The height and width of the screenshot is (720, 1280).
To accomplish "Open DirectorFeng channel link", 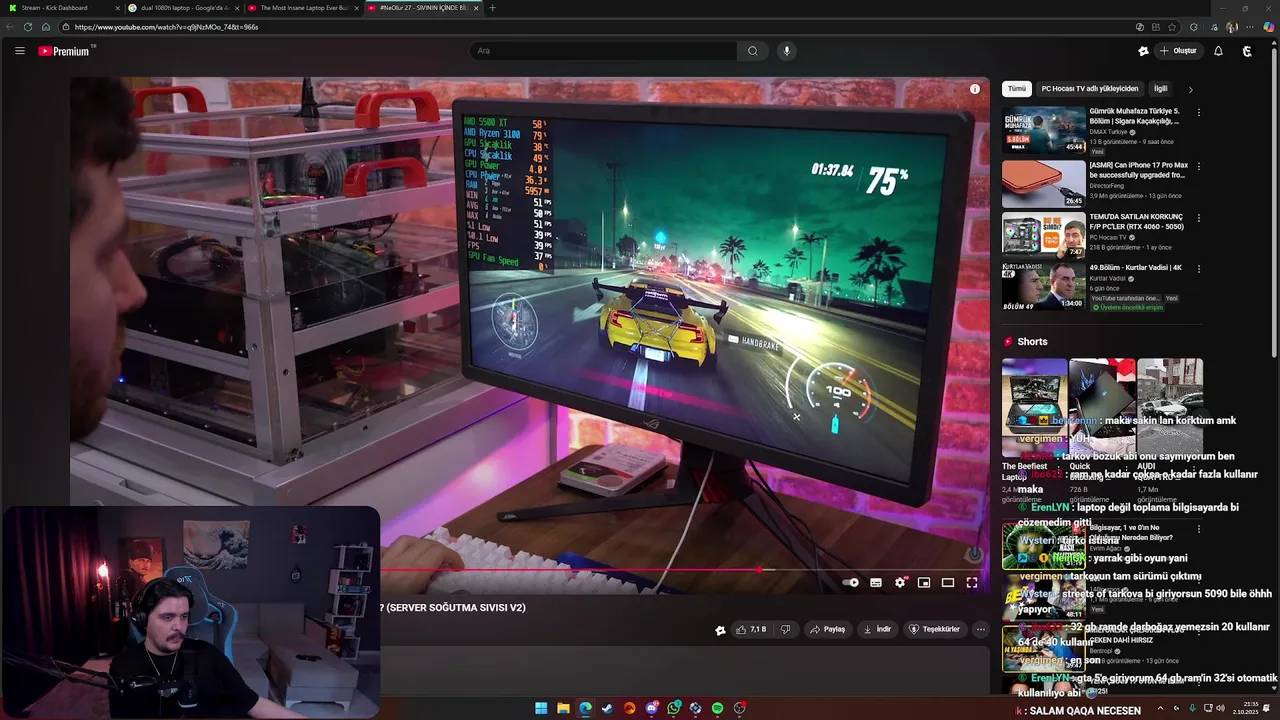I will (1109, 185).
